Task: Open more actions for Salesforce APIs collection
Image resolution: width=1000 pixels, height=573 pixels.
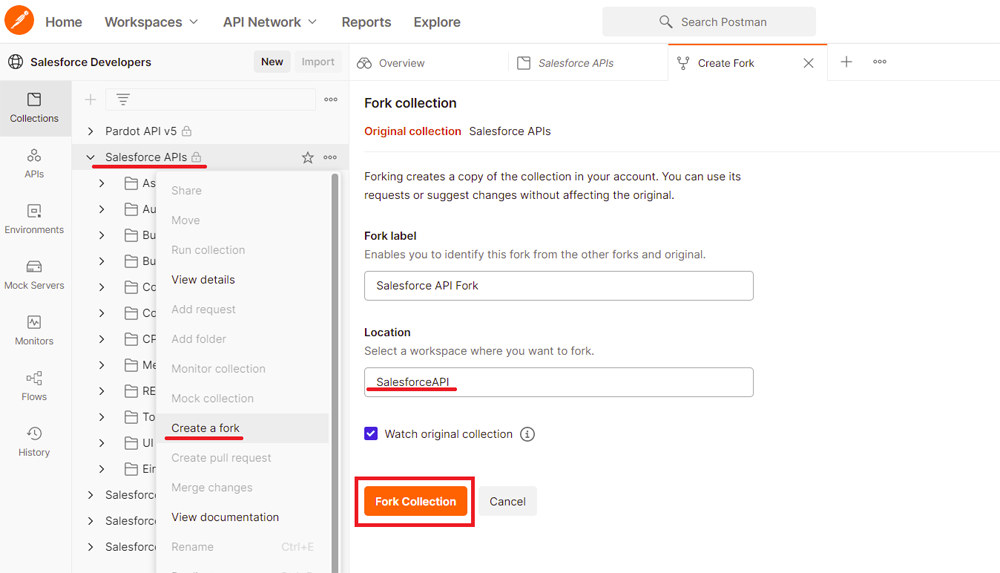Action: click(x=330, y=157)
